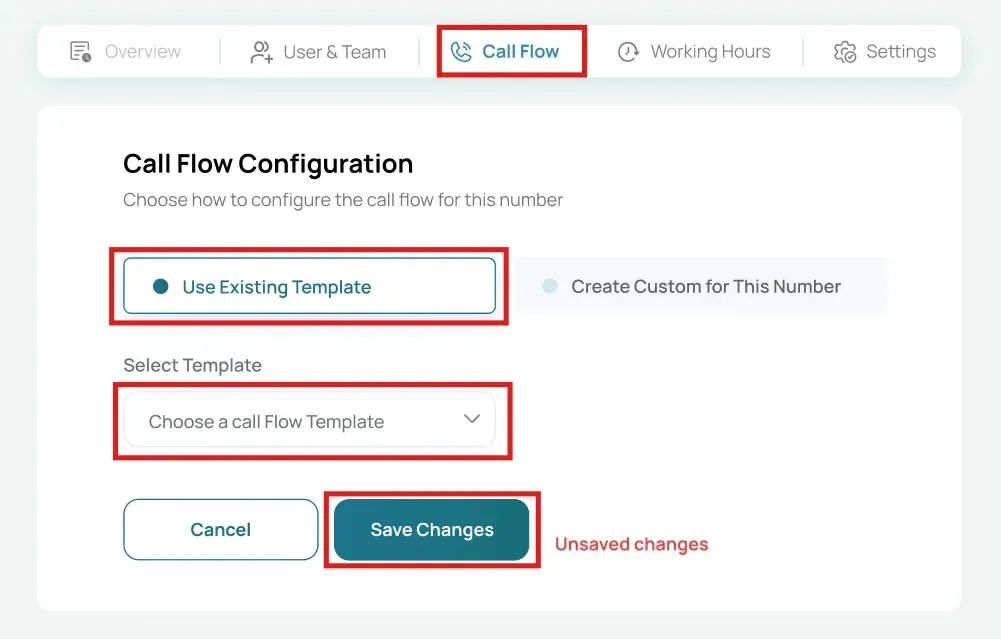Click the User & Team person icon

(261, 52)
